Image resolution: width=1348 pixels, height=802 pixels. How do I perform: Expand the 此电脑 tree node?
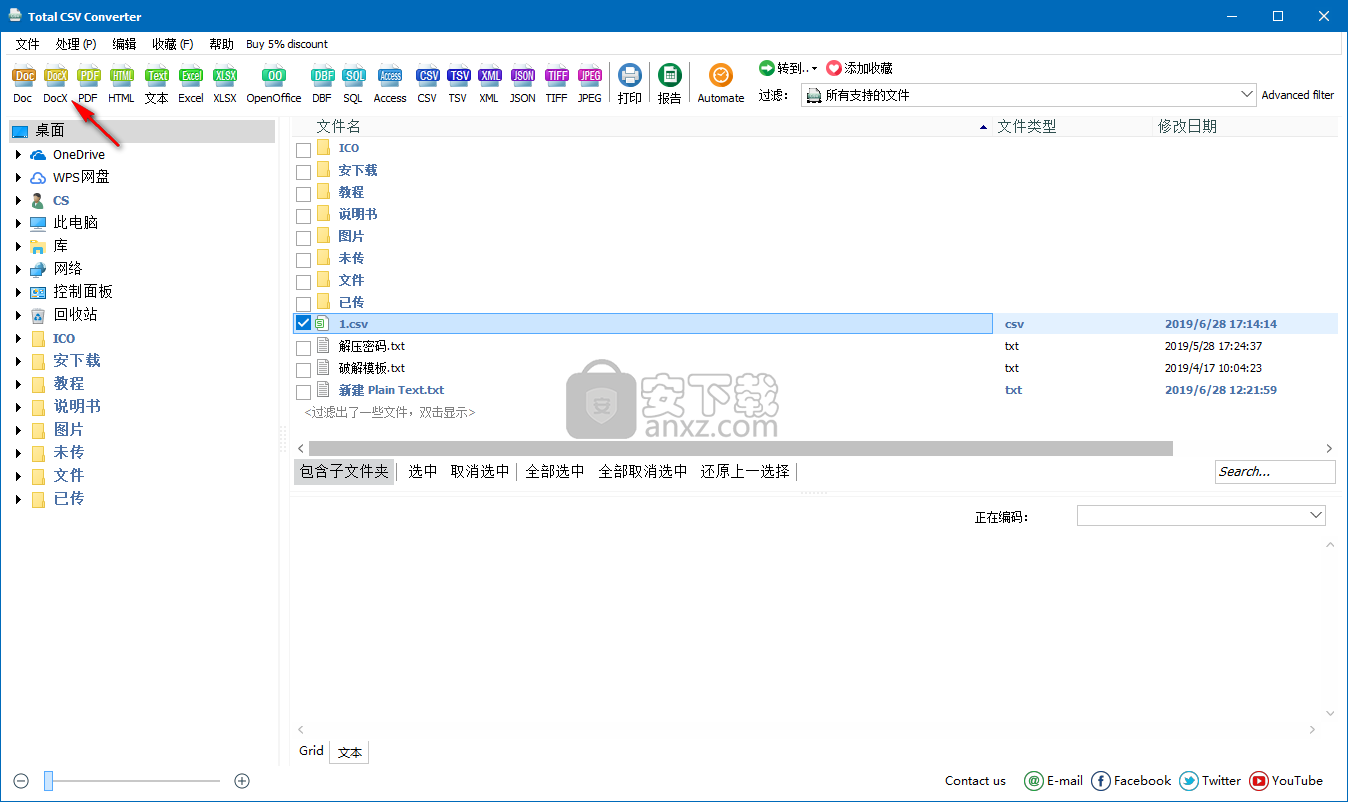pos(18,223)
